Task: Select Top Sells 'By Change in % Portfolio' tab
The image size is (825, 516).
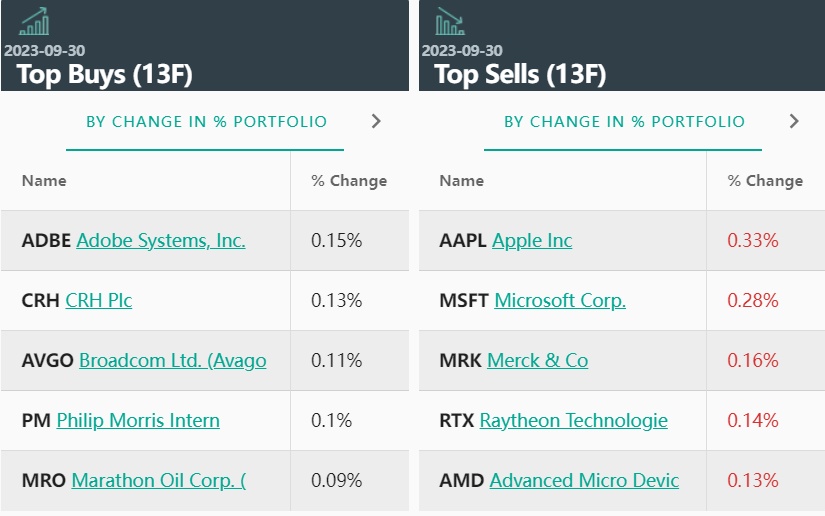Action: (624, 122)
